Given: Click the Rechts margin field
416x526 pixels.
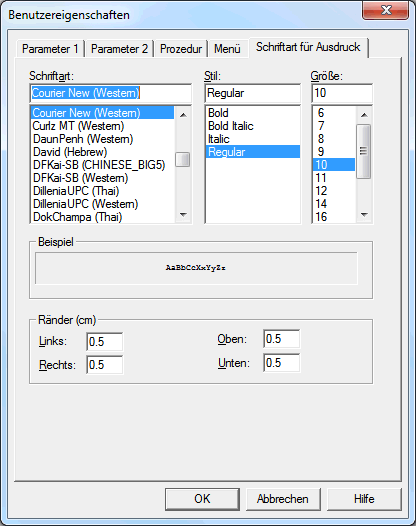Looking at the screenshot, I should point(105,365).
